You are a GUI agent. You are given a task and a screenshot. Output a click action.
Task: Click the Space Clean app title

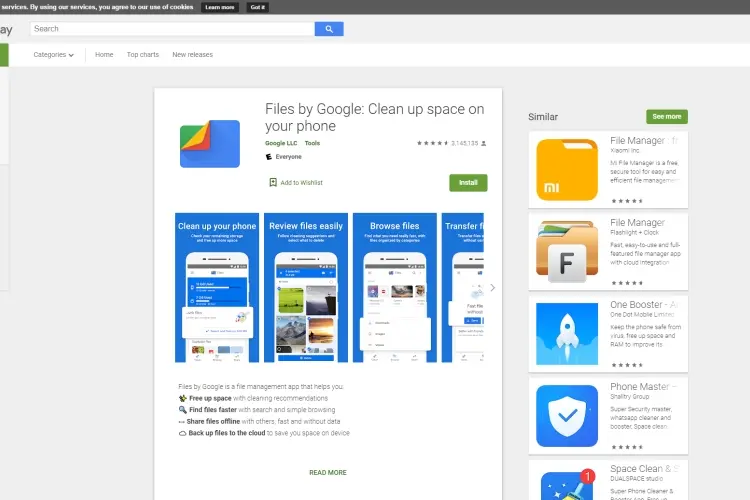[x=644, y=468]
